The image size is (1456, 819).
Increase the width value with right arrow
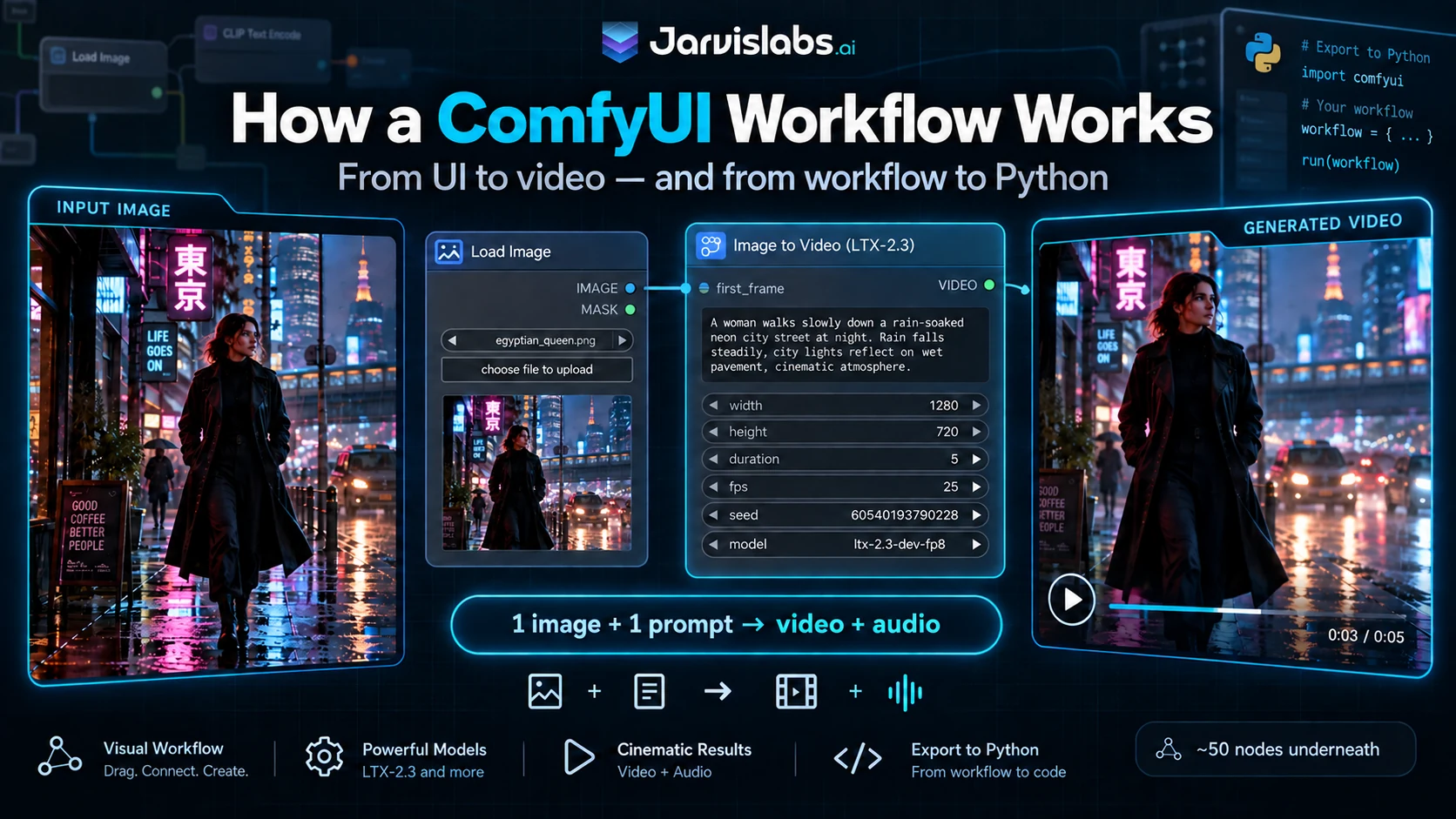point(976,406)
